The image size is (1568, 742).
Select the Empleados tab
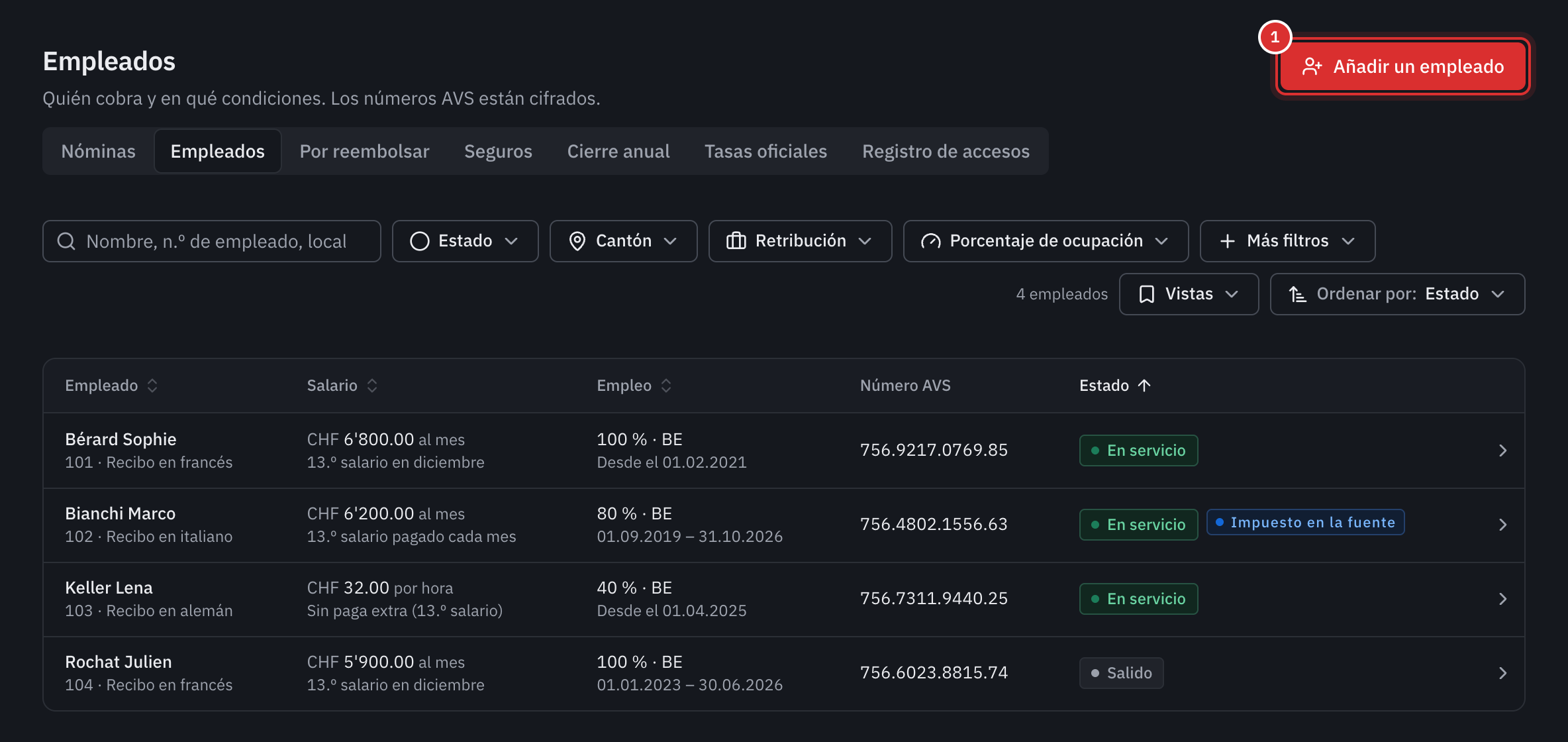(218, 151)
